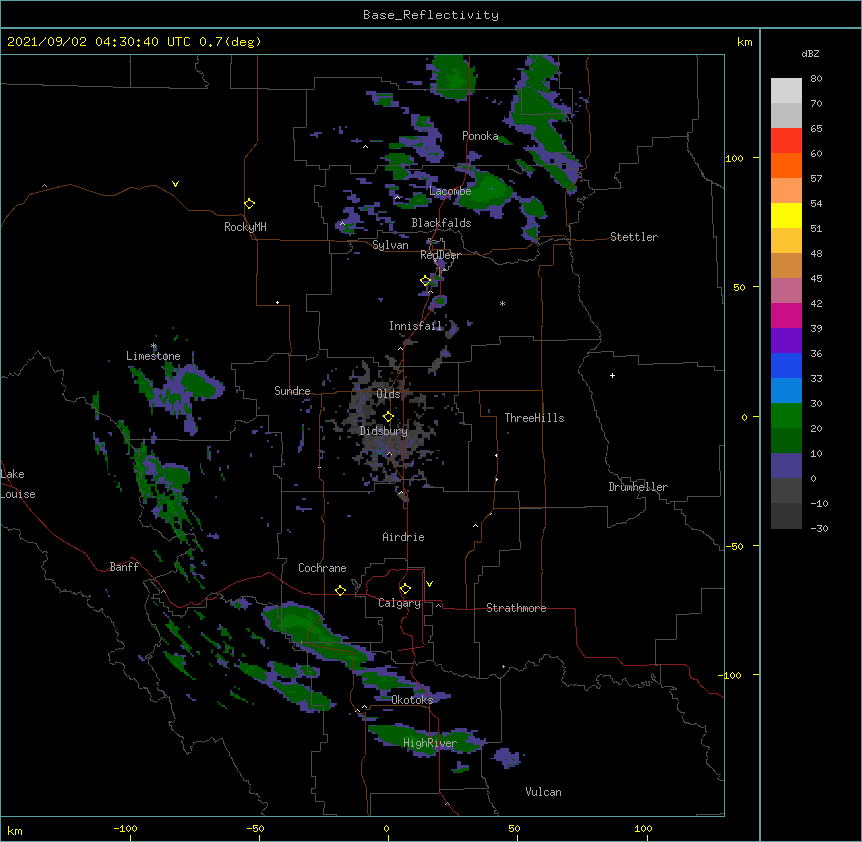The height and width of the screenshot is (842, 862).
Task: Click the dBZ legend heading
Action: pyautogui.click(x=810, y=54)
